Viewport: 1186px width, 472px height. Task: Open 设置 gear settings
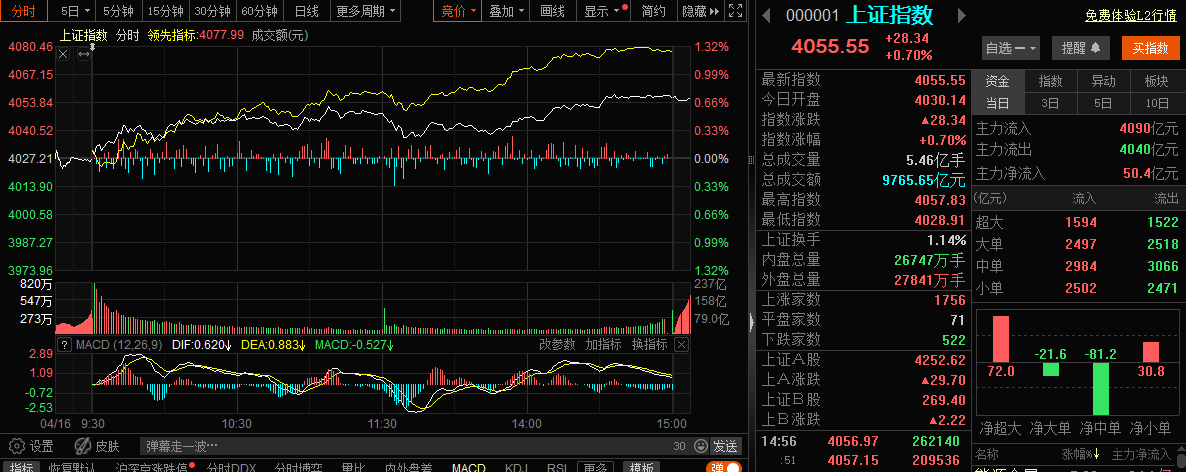[32, 446]
